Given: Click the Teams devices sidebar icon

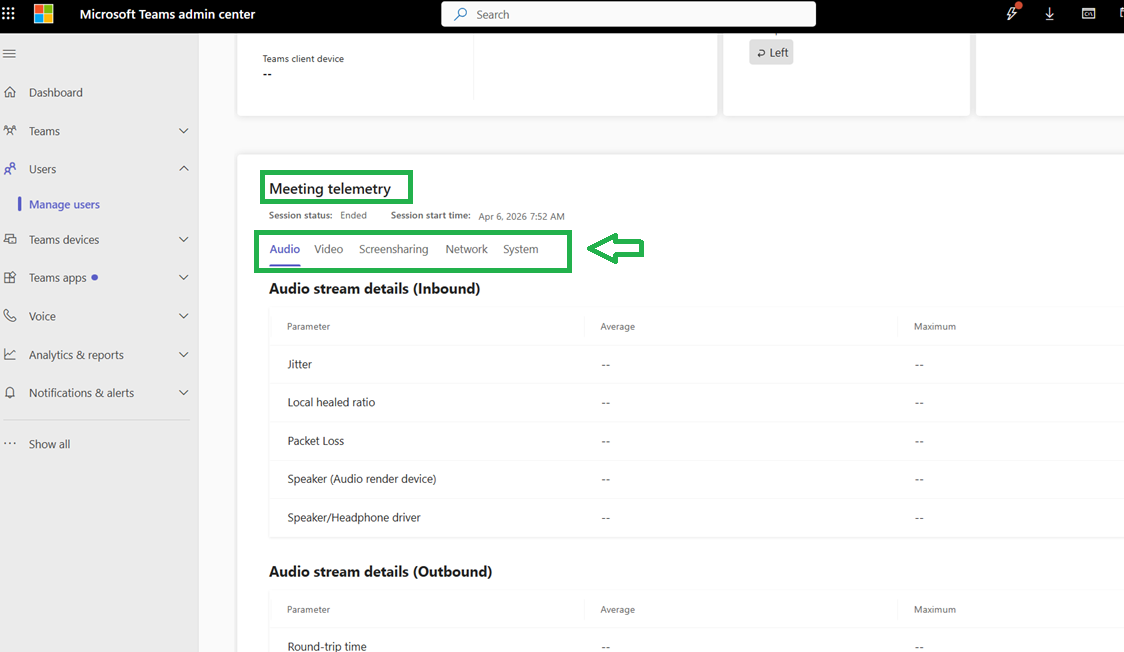Looking at the screenshot, I should (x=10, y=239).
